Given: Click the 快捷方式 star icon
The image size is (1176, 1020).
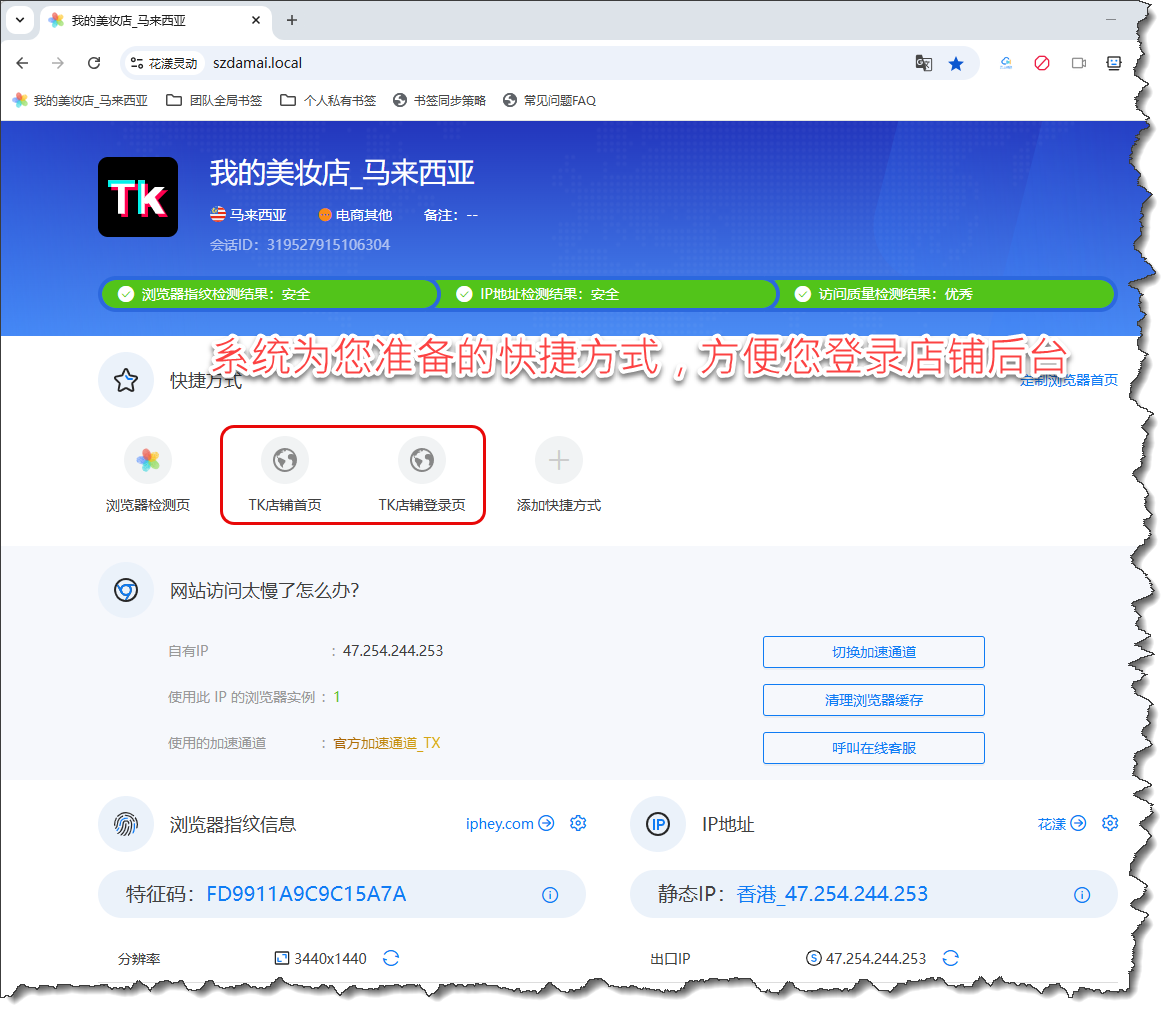Looking at the screenshot, I should (x=126, y=380).
